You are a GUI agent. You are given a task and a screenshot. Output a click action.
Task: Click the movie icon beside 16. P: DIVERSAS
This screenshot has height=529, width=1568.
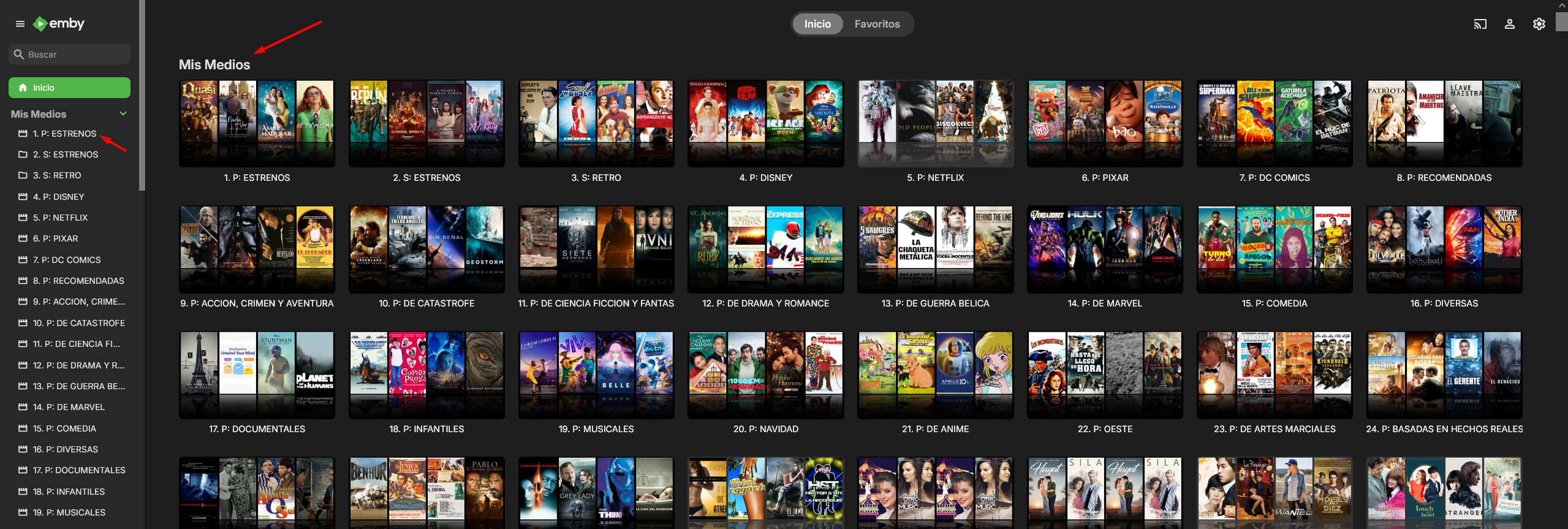23,449
